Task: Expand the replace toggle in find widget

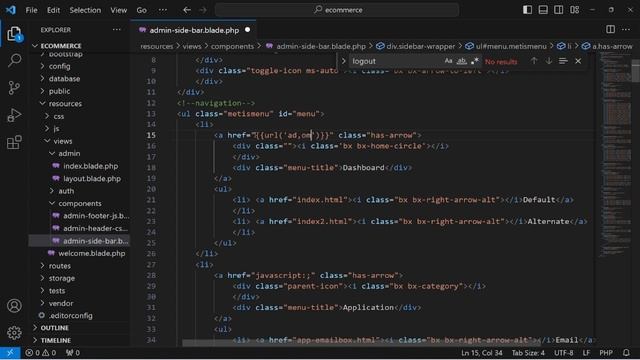Action: (x=343, y=61)
